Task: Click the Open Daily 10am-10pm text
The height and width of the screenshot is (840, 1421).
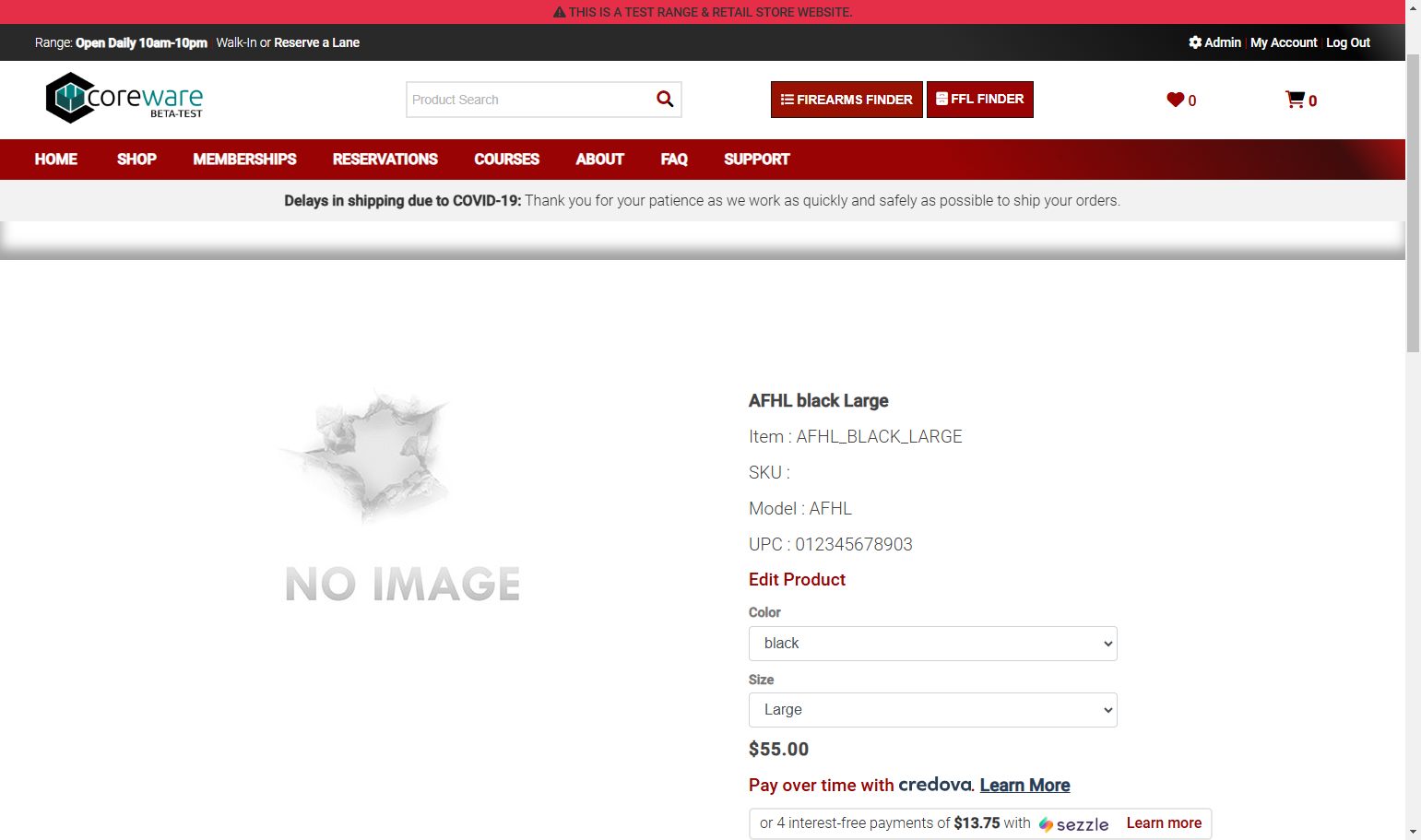Action: coord(141,42)
